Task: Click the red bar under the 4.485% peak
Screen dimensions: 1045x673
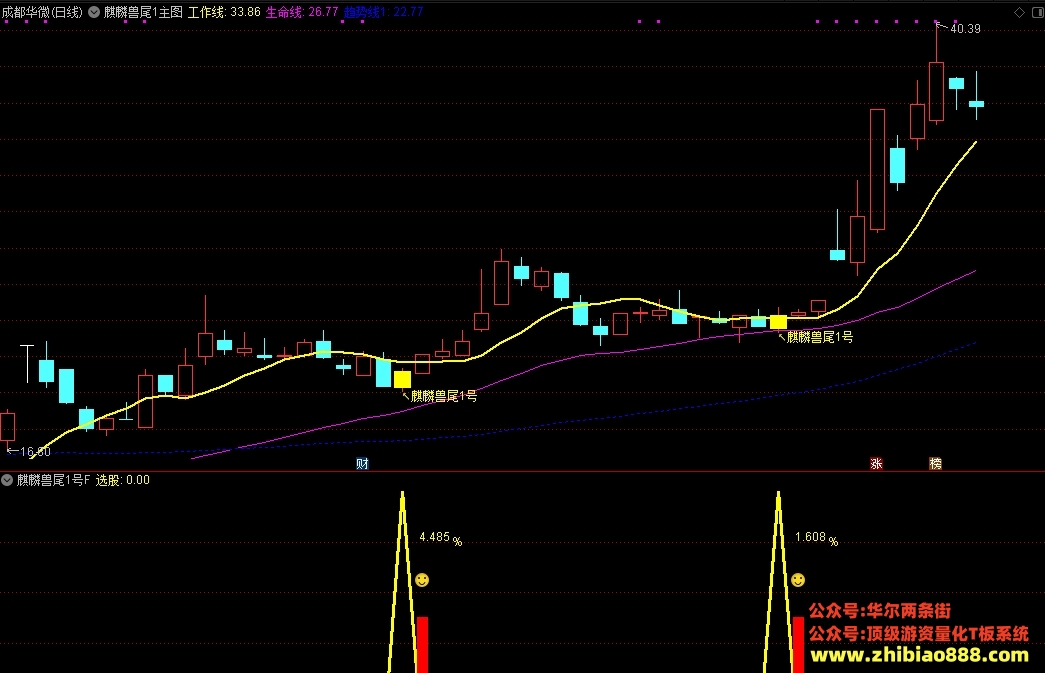Action: point(422,644)
